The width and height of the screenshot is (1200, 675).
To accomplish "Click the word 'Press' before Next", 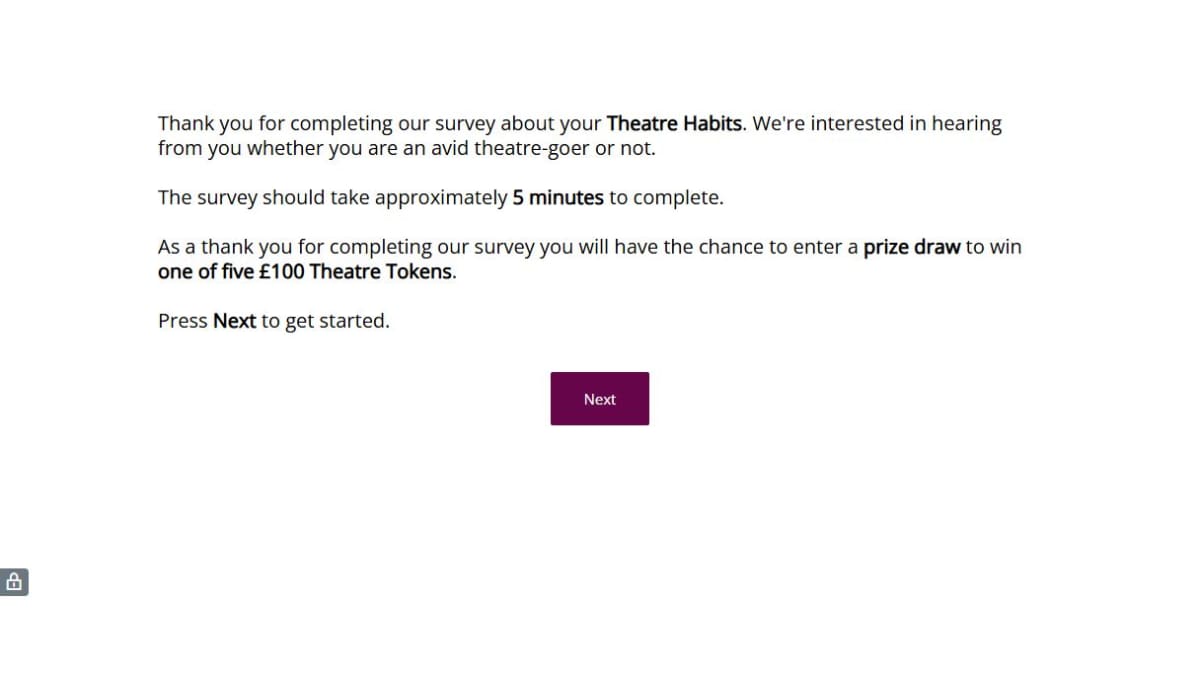I will (183, 321).
